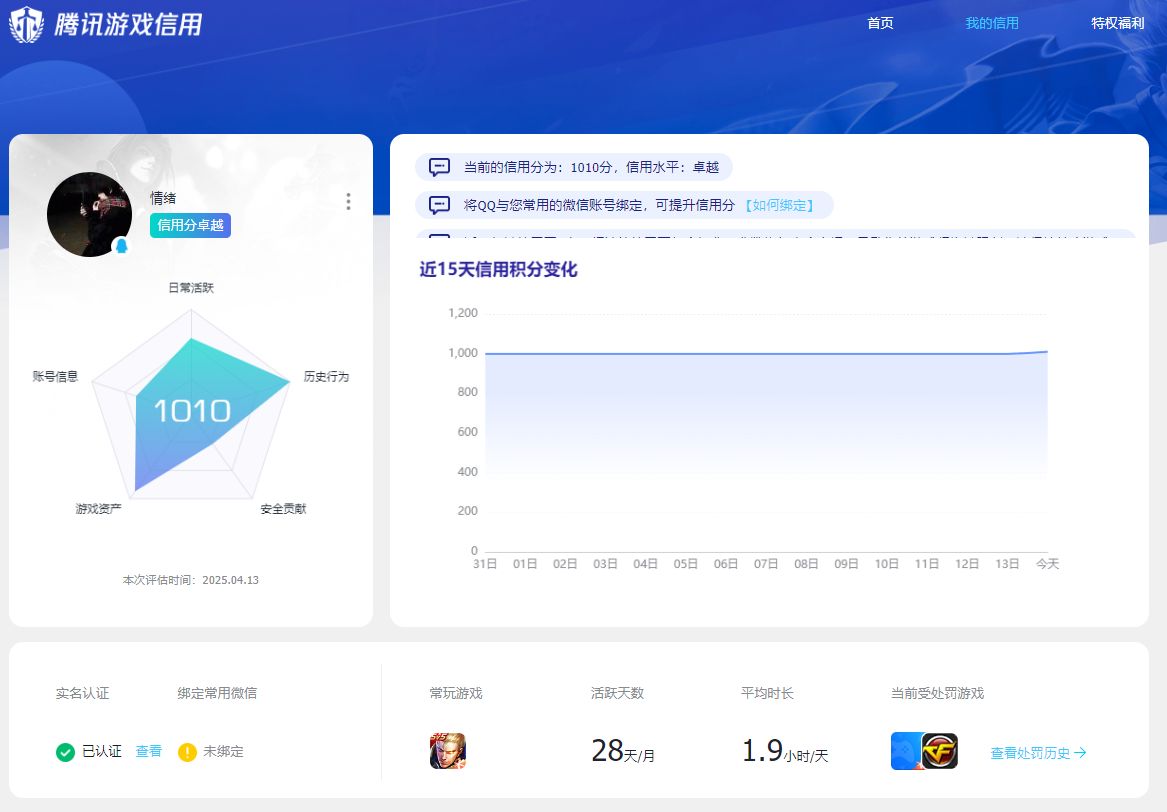Click the chat icon beside current credit score message
The height and width of the screenshot is (812, 1167).
(x=439, y=167)
